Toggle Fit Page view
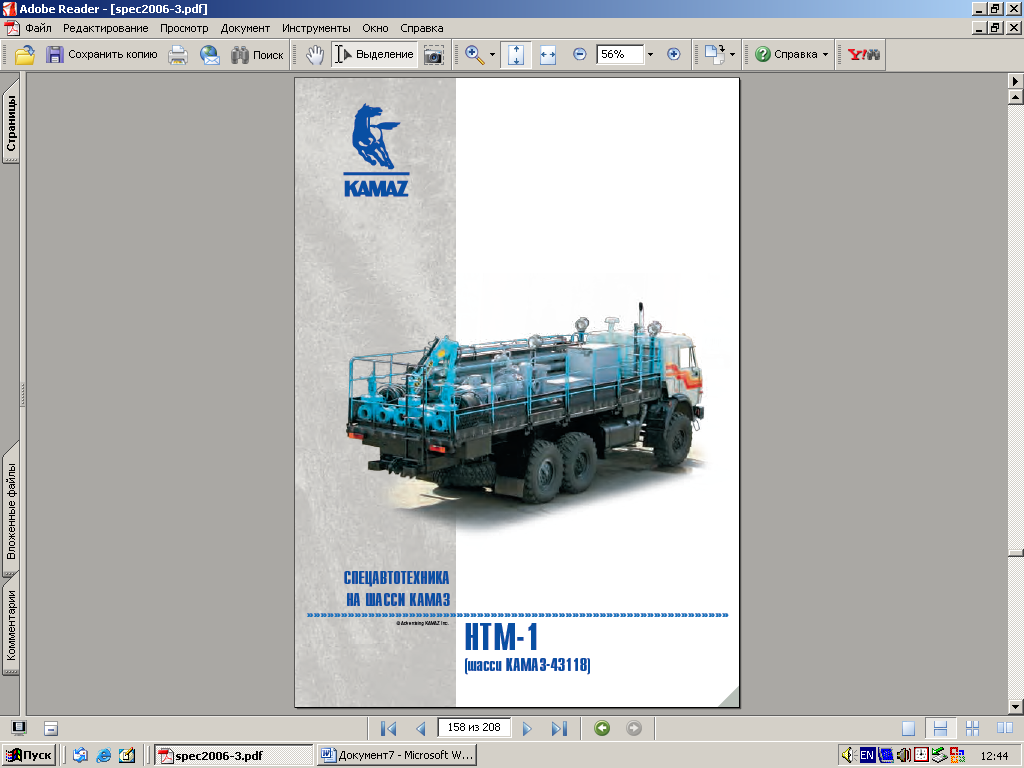Image resolution: width=1024 pixels, height=768 pixels. pyautogui.click(x=516, y=55)
